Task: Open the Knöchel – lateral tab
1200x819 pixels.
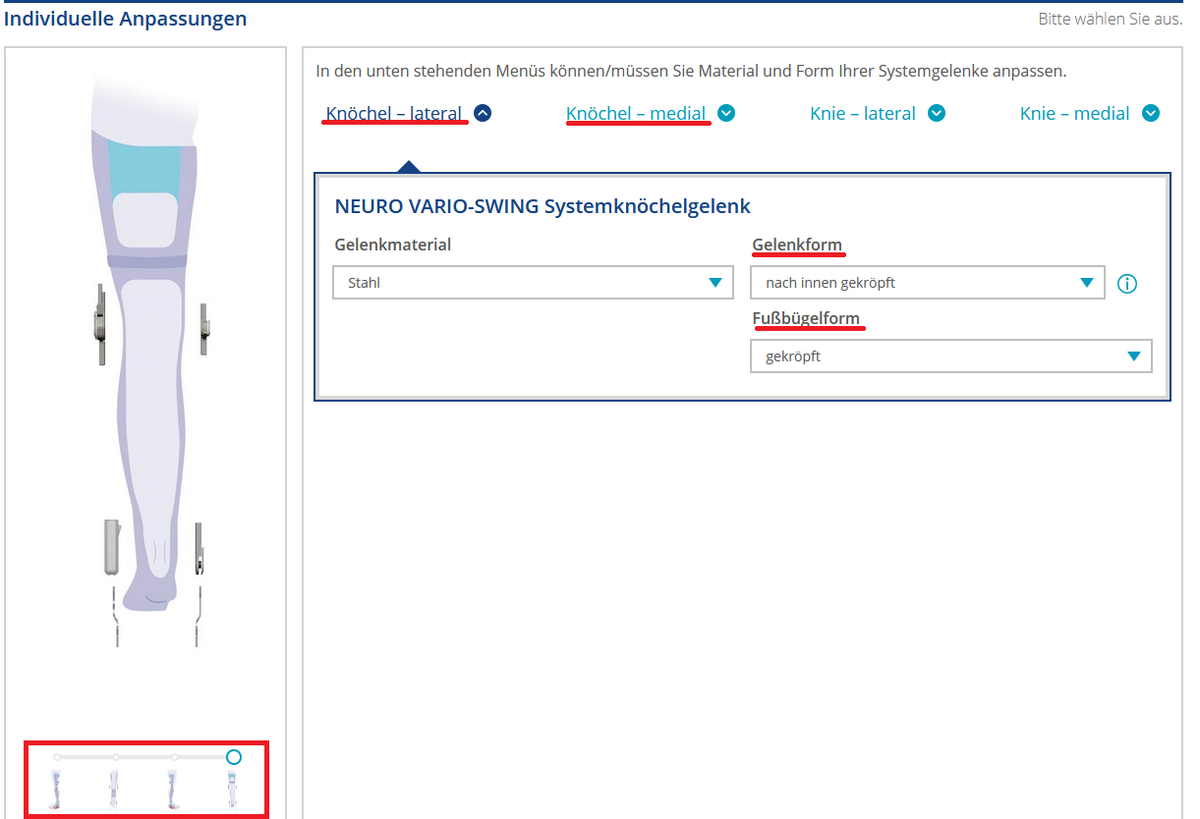Action: (x=395, y=113)
